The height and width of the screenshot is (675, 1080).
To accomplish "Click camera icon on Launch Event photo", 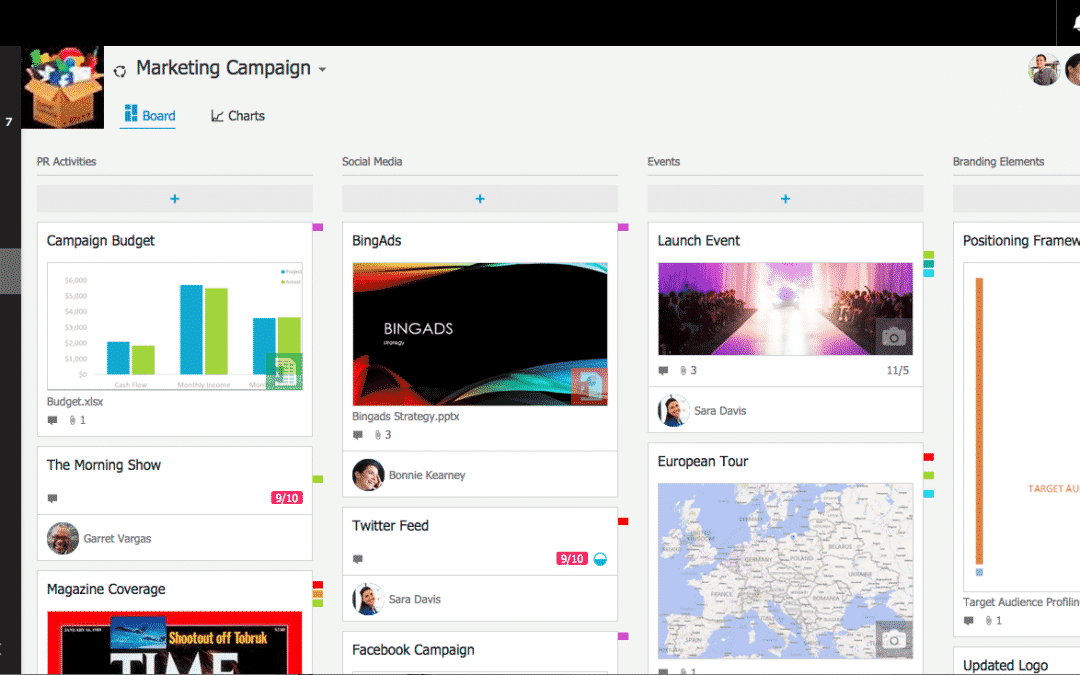I will click(894, 336).
